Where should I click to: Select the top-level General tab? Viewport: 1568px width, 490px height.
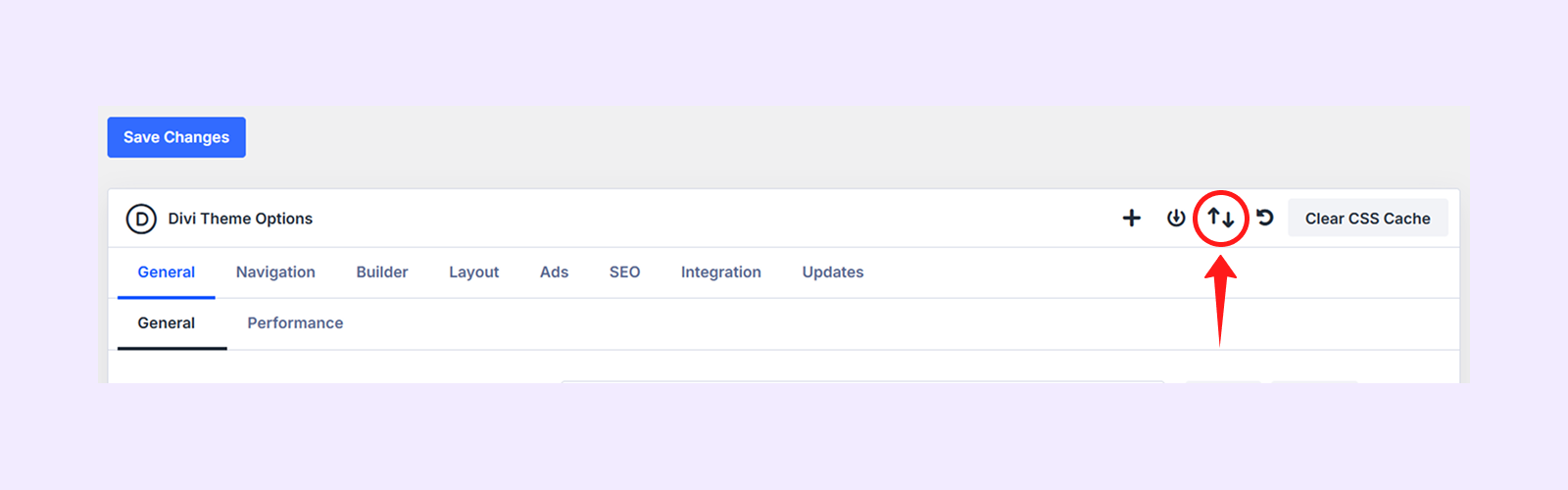click(166, 272)
